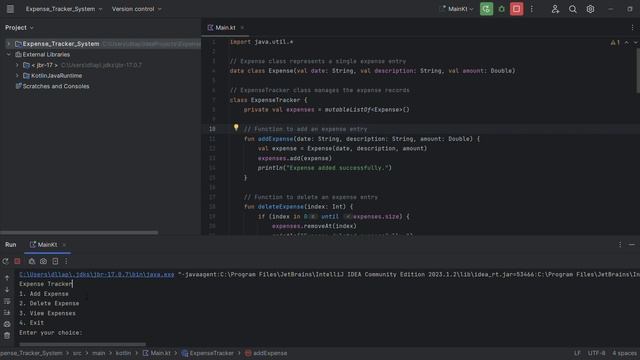
Task: Stop process from Run toolbar
Action: tap(17, 261)
